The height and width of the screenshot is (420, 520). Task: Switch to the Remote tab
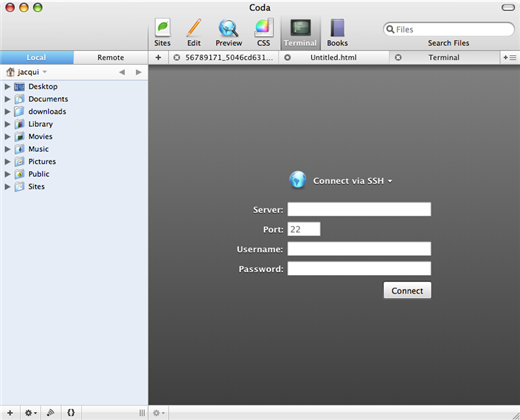tap(111, 57)
